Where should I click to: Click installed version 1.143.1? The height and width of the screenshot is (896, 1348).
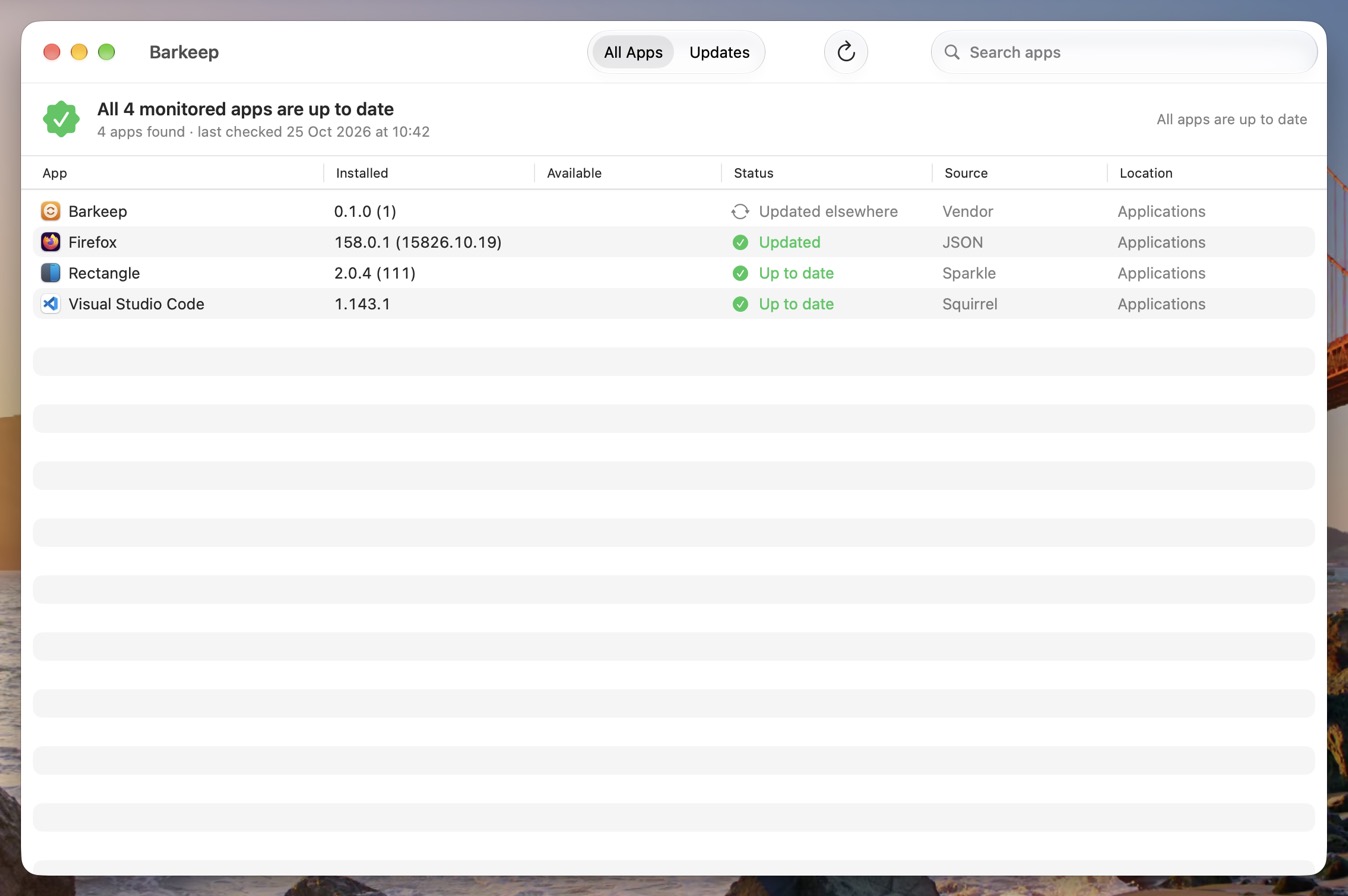point(362,304)
